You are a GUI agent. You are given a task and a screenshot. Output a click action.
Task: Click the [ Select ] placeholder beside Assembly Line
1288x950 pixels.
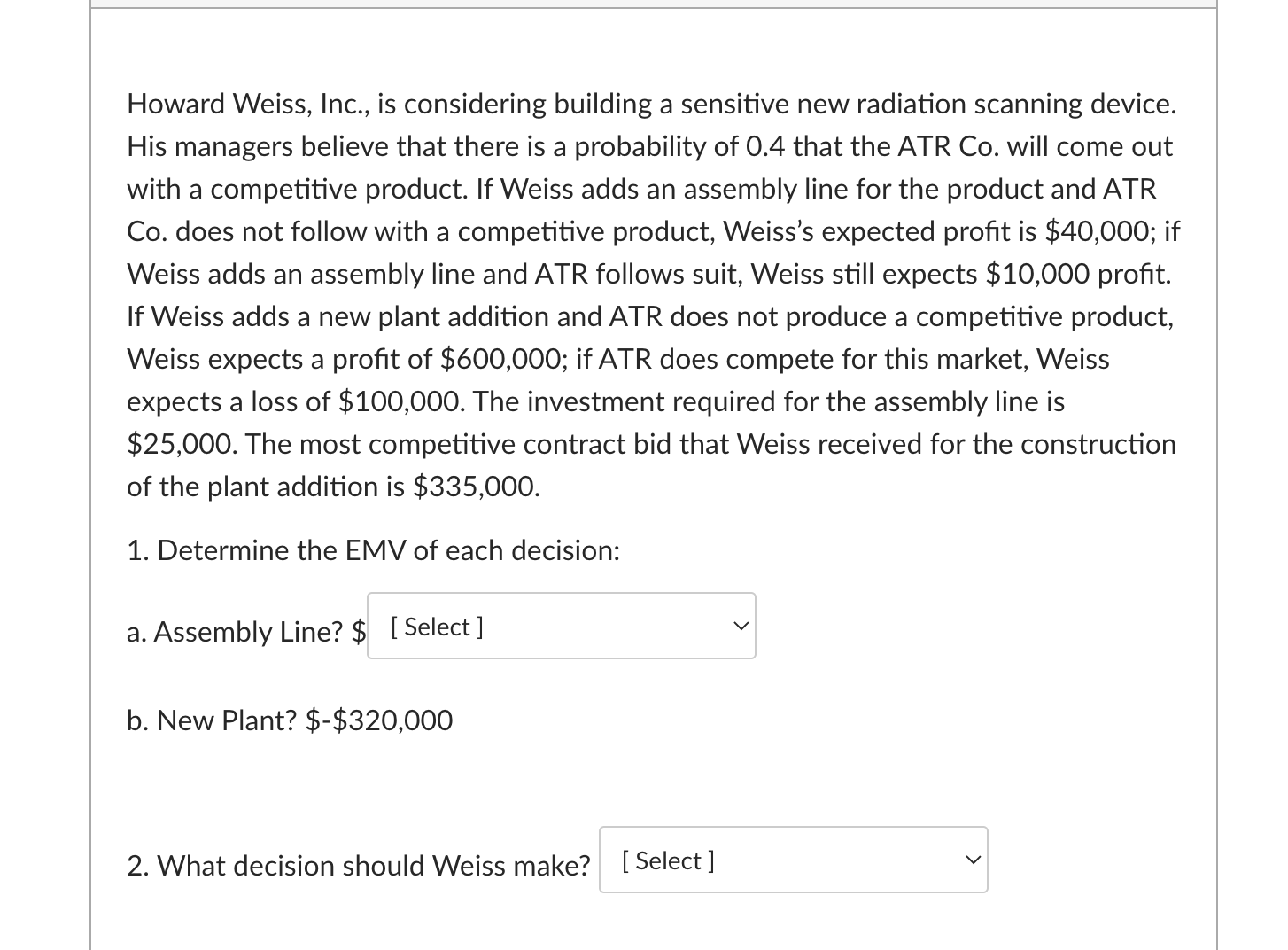coord(437,627)
